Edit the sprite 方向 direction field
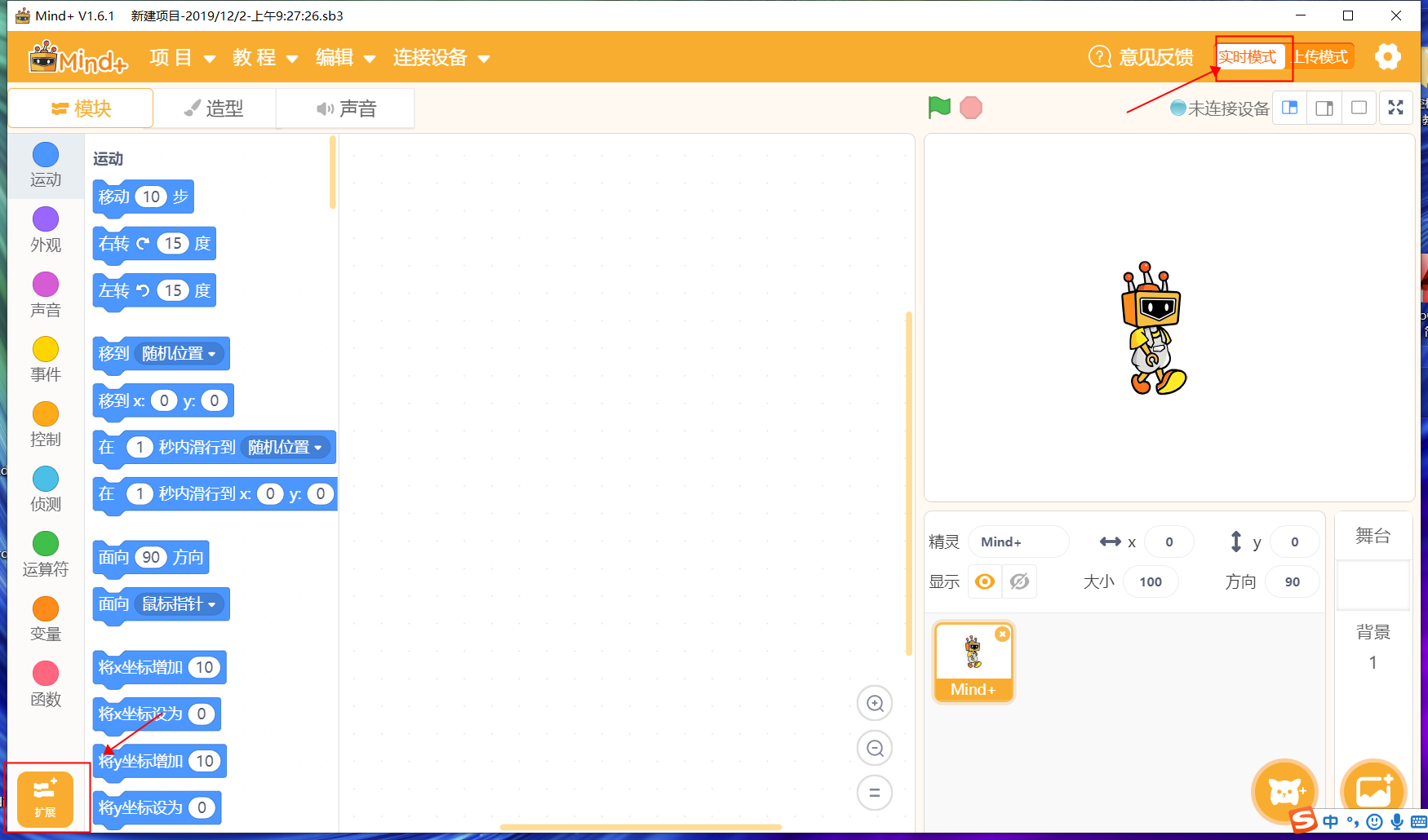Viewport: 1428px width, 840px height. pos(1293,582)
